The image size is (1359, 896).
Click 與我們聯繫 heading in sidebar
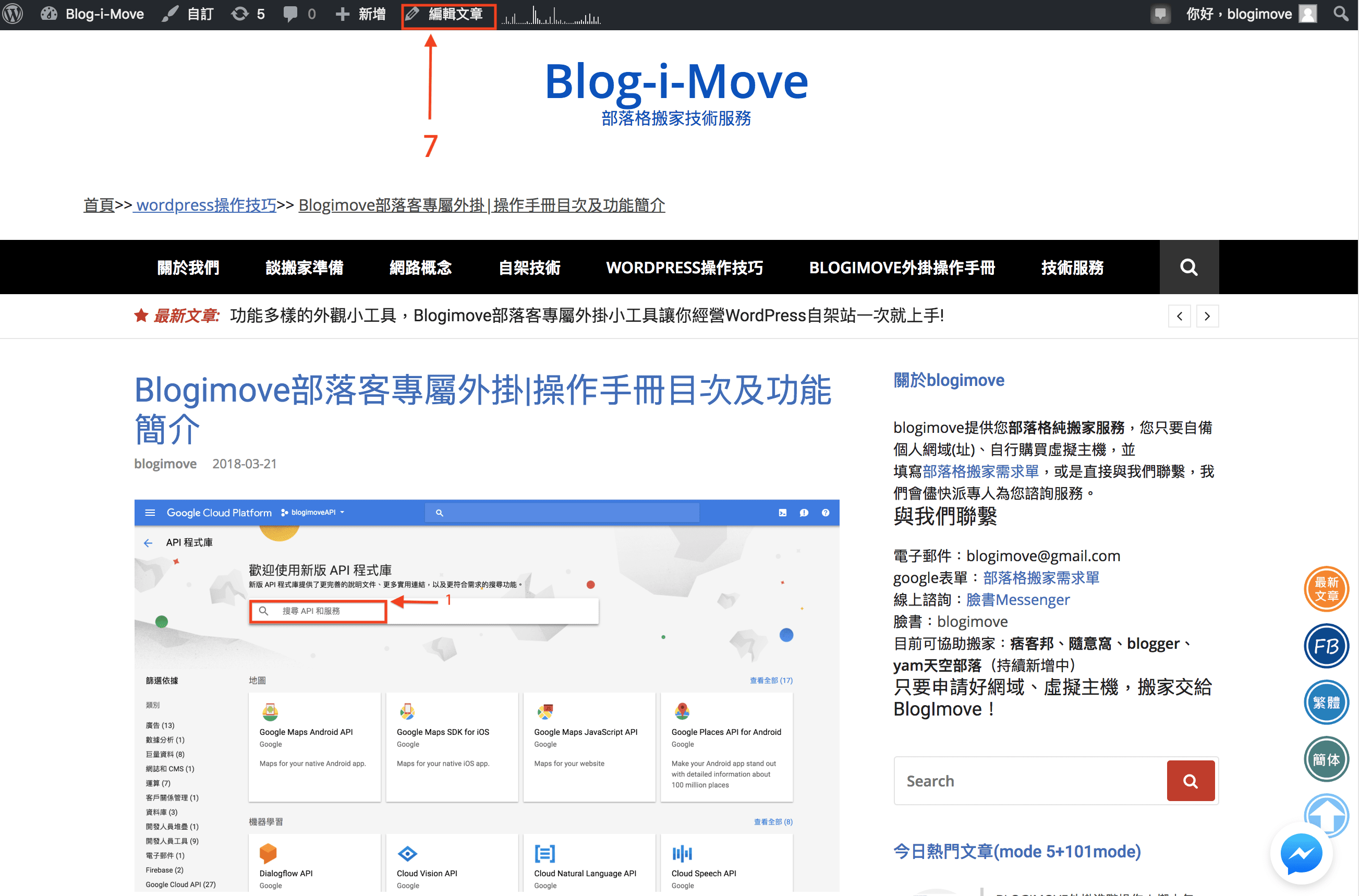click(x=945, y=516)
